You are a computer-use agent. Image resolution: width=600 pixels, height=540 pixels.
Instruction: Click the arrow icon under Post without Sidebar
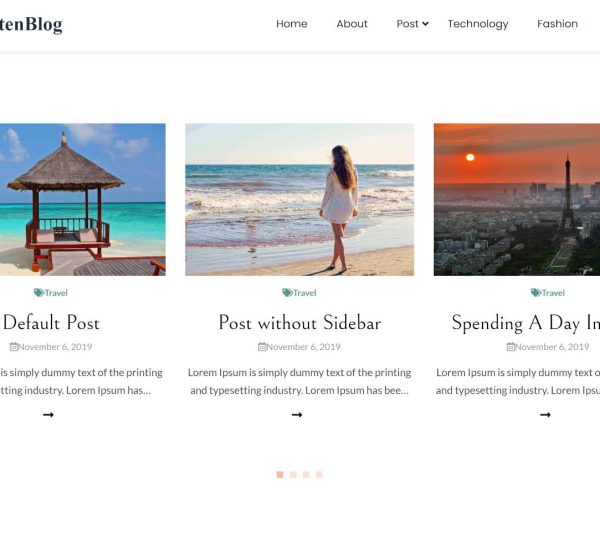tap(297, 414)
